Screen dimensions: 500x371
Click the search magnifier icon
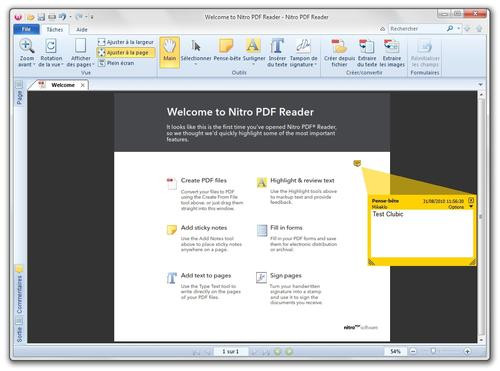450,29
